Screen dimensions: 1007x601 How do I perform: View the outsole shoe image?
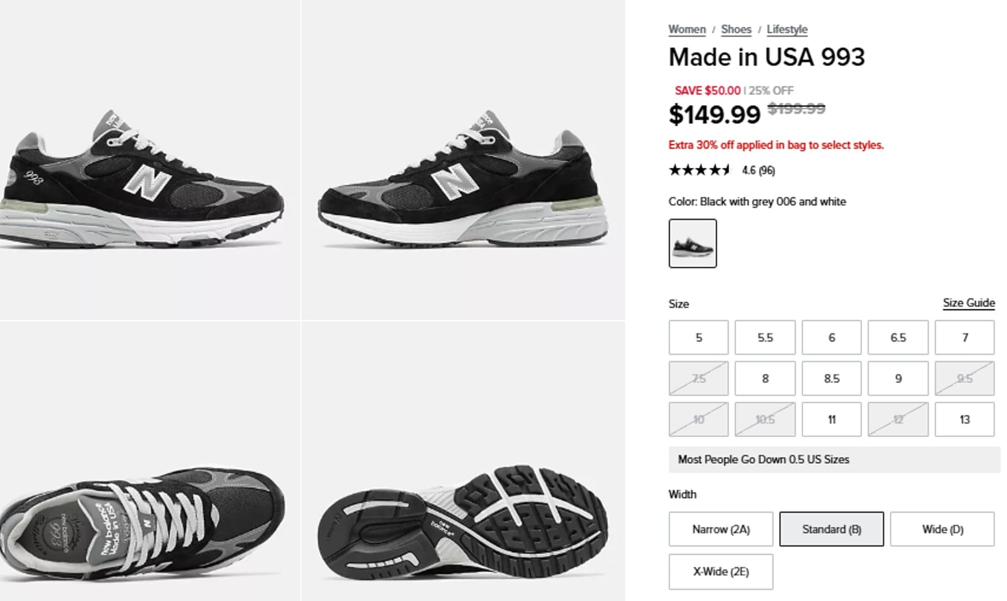click(x=463, y=461)
